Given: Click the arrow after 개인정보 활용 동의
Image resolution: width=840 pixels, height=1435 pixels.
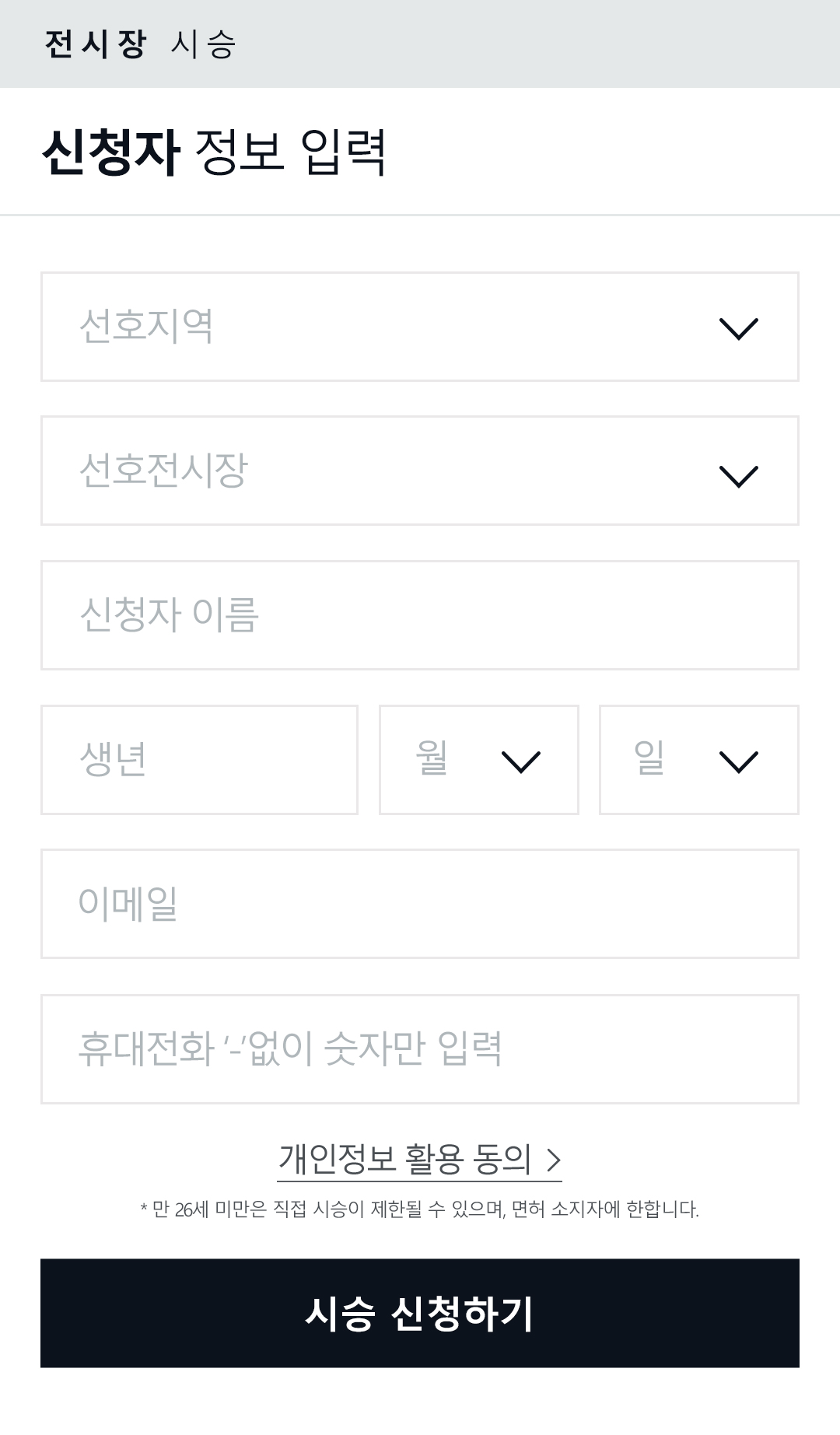Looking at the screenshot, I should [x=554, y=1160].
